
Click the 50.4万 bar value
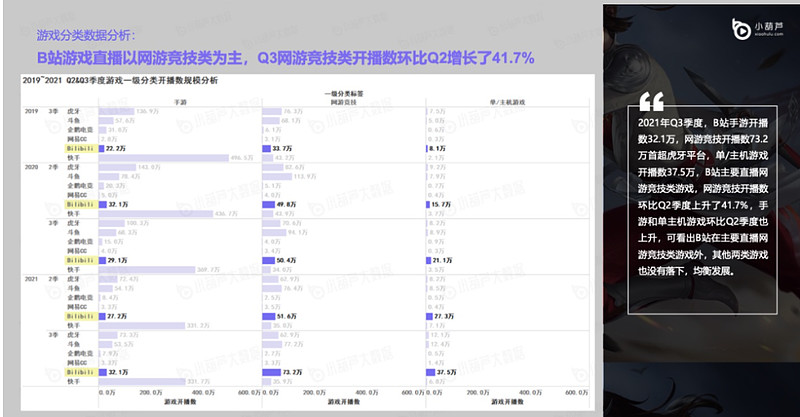tap(286, 260)
